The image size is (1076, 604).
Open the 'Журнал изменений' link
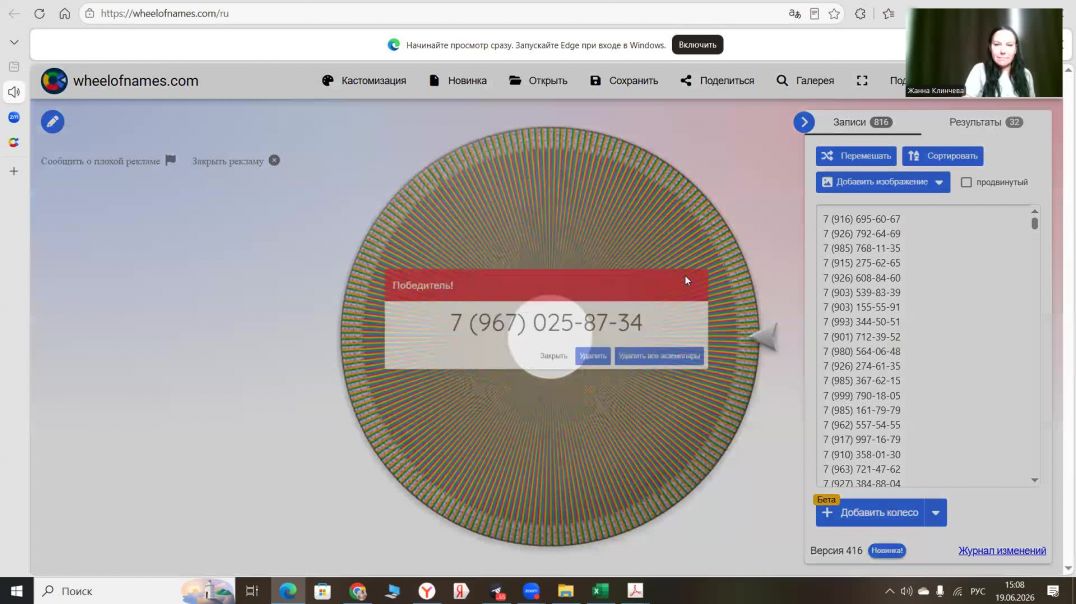click(1002, 551)
